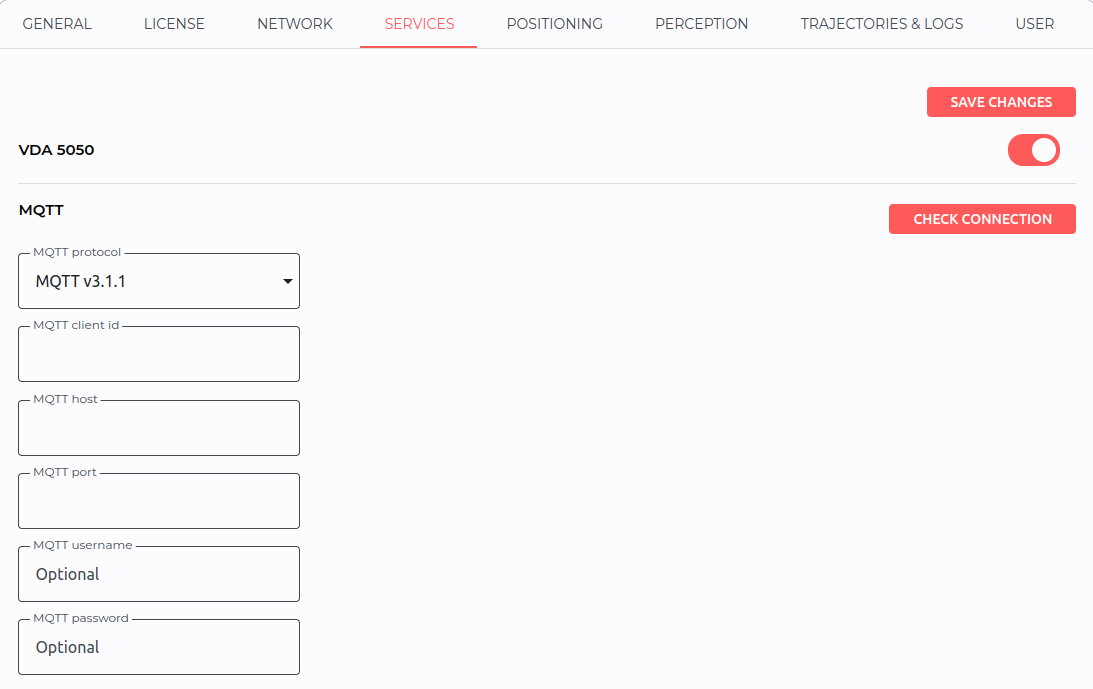This screenshot has height=689, width=1093.
Task: Focus the MQTT port input
Action: (x=159, y=501)
